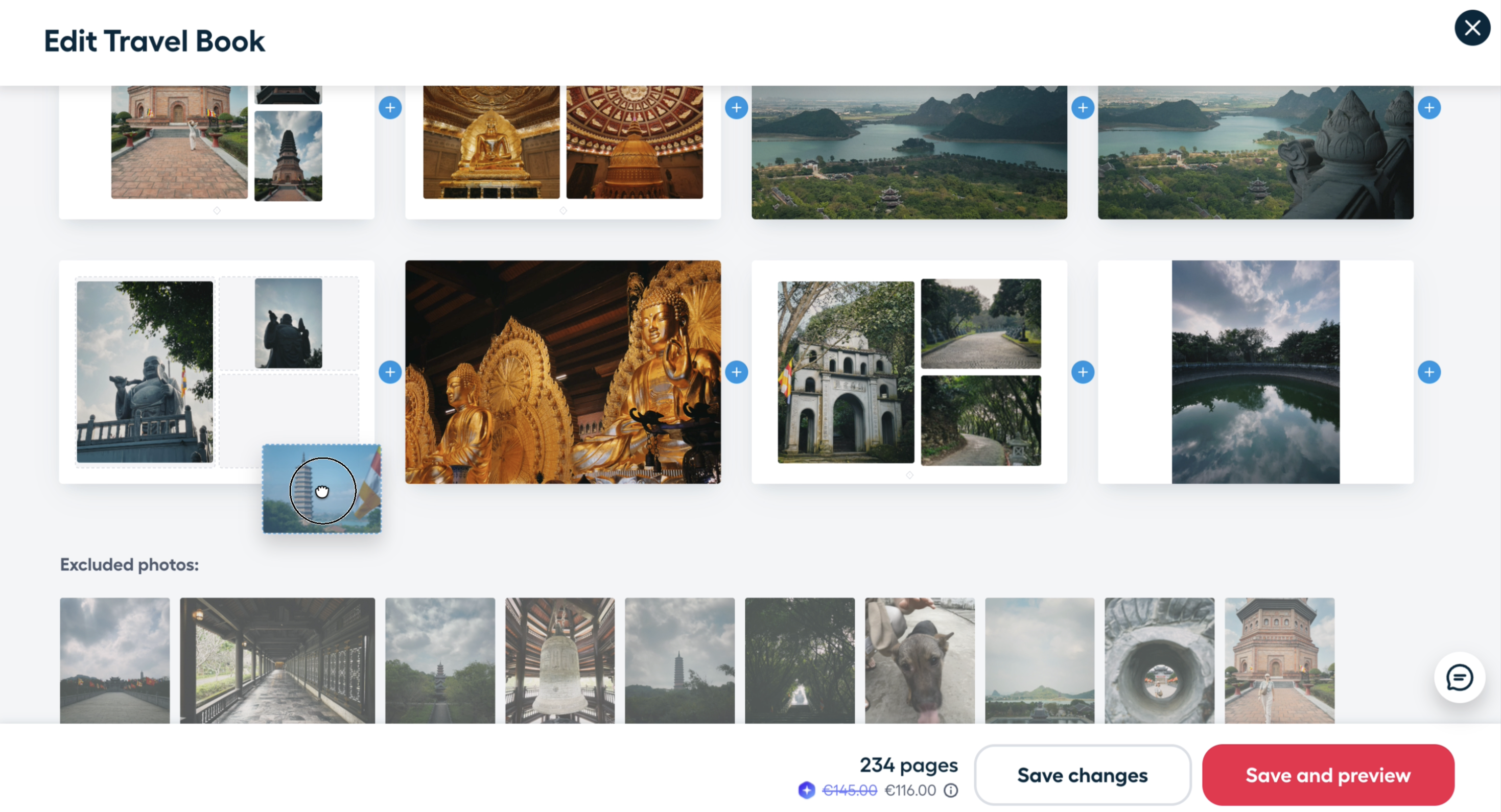Pick the excluded hazy lake and hills photo
This screenshot has width=1501, height=812.
1040,660
